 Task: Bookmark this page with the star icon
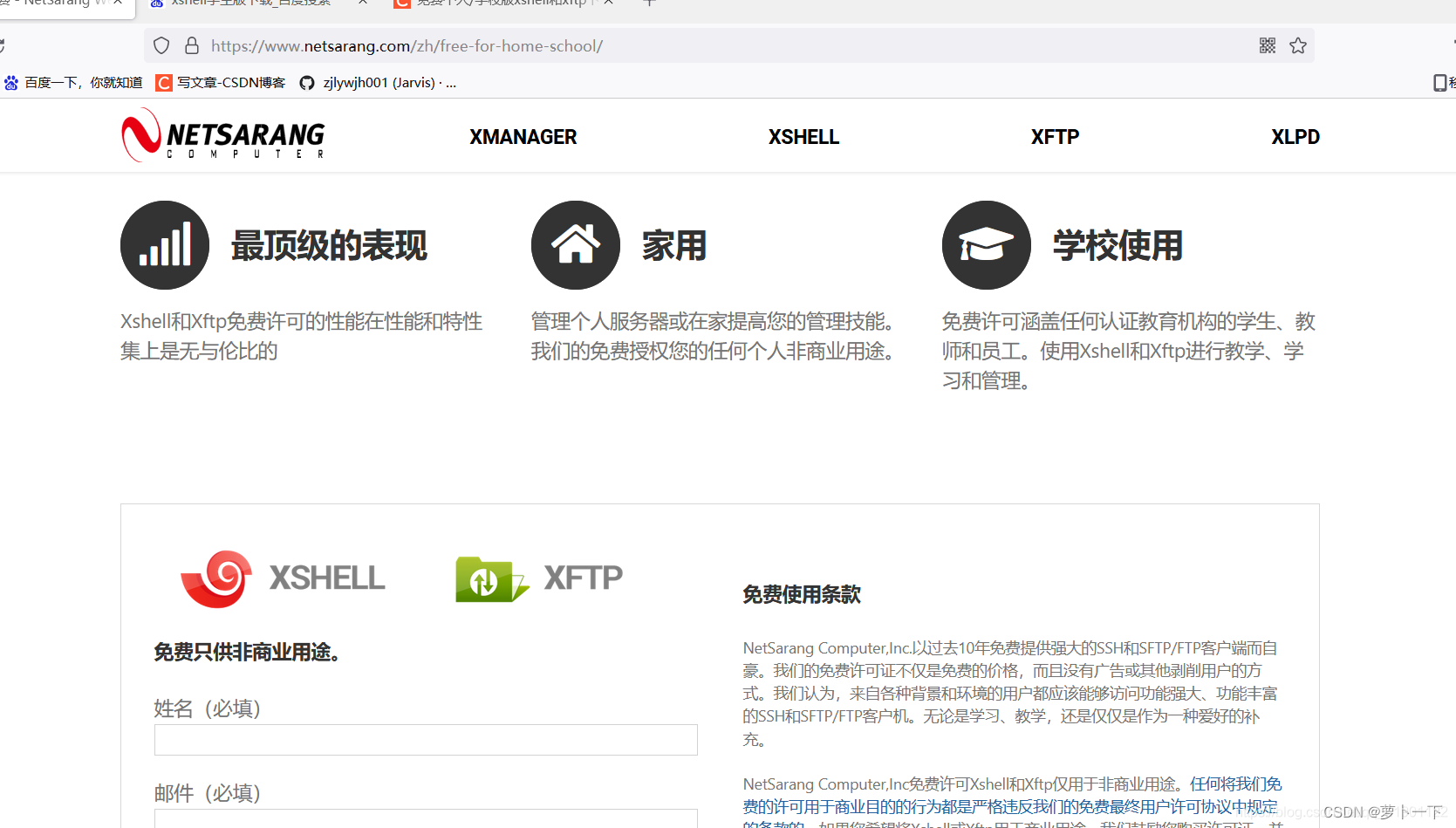tap(1298, 45)
